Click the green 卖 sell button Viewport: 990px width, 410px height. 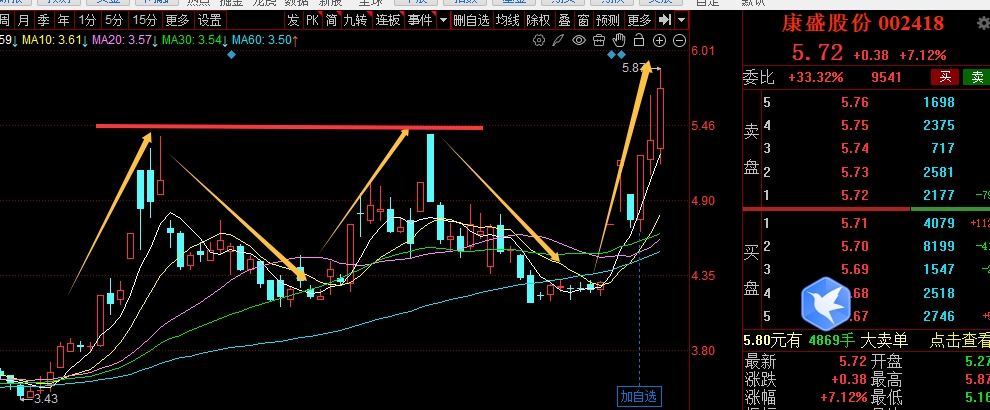point(977,77)
